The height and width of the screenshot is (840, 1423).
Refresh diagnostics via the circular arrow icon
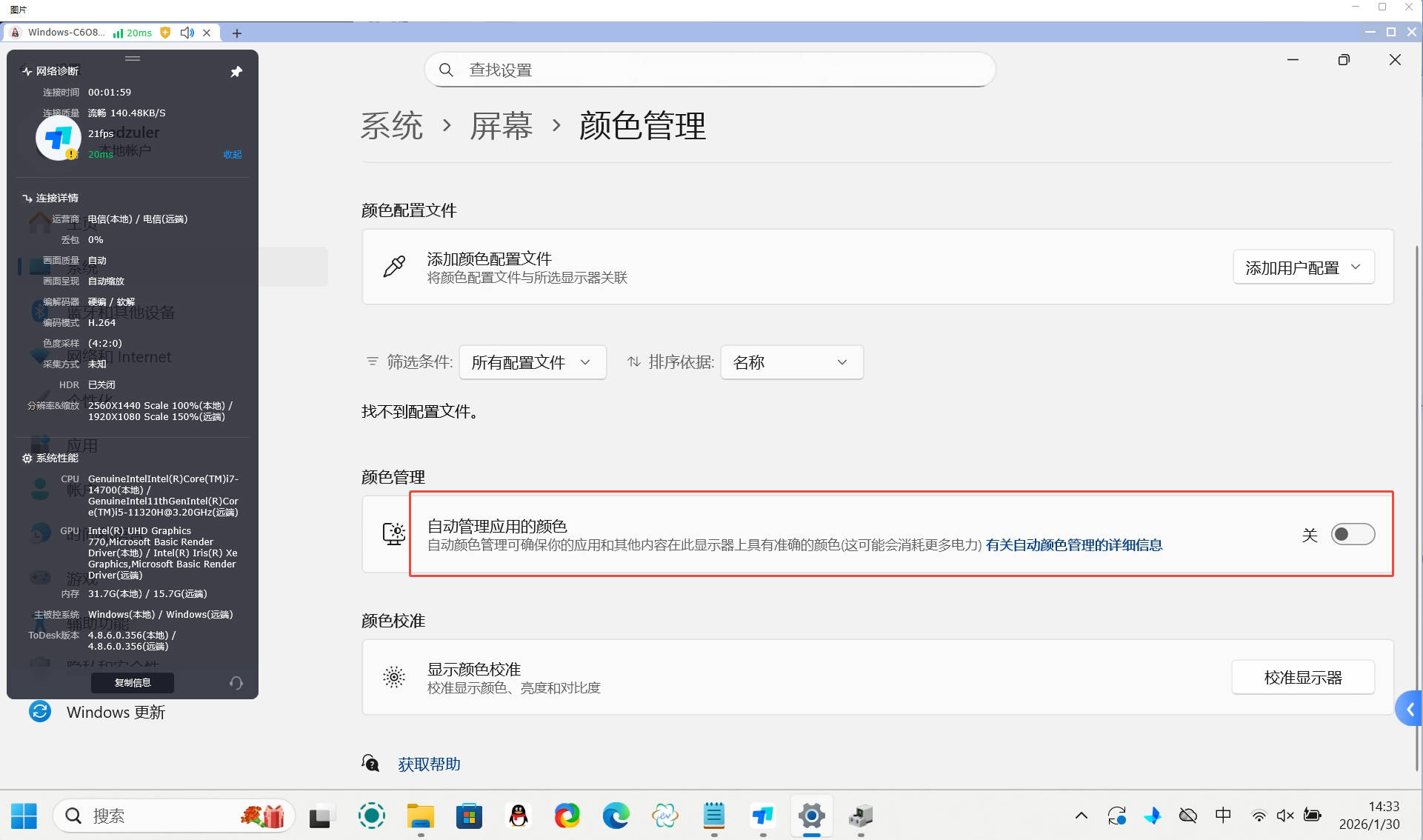click(x=236, y=682)
